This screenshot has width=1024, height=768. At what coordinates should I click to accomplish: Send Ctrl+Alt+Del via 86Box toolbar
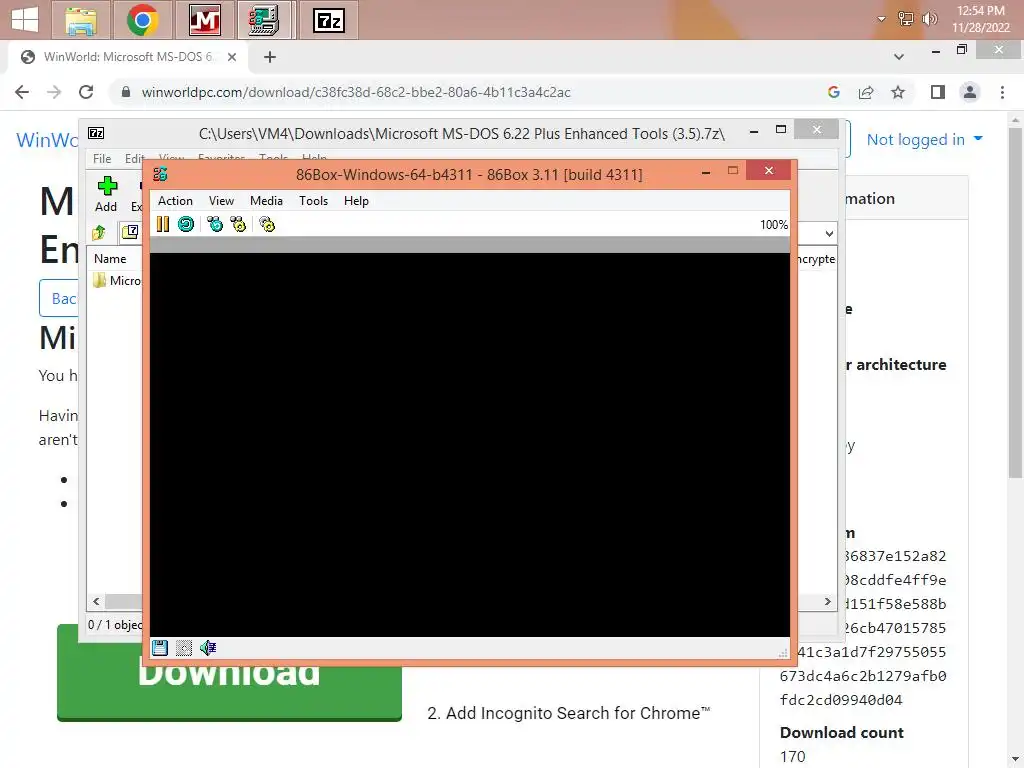(215, 225)
